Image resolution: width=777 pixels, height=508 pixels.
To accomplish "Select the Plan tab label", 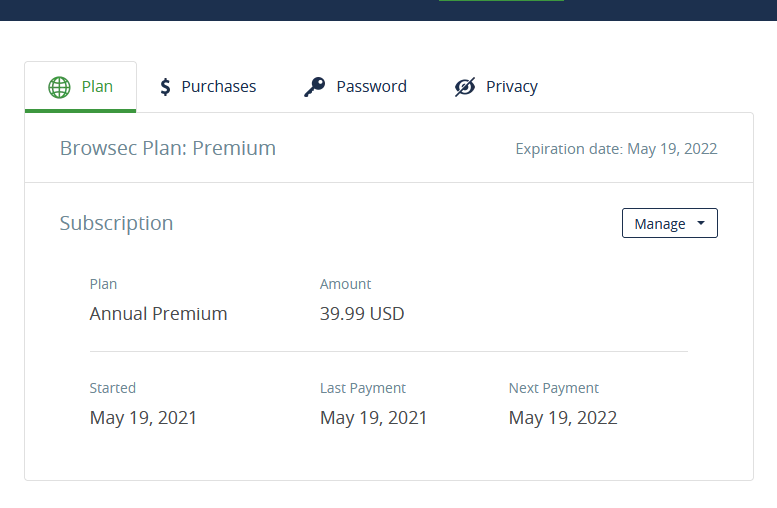I will [x=97, y=86].
